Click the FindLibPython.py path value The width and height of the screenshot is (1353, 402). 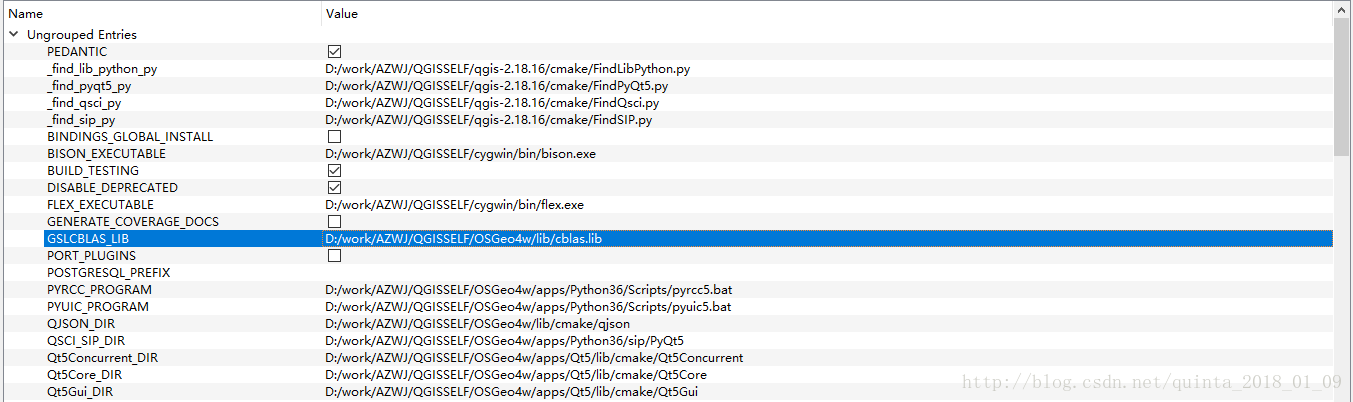pyautogui.click(x=508, y=69)
